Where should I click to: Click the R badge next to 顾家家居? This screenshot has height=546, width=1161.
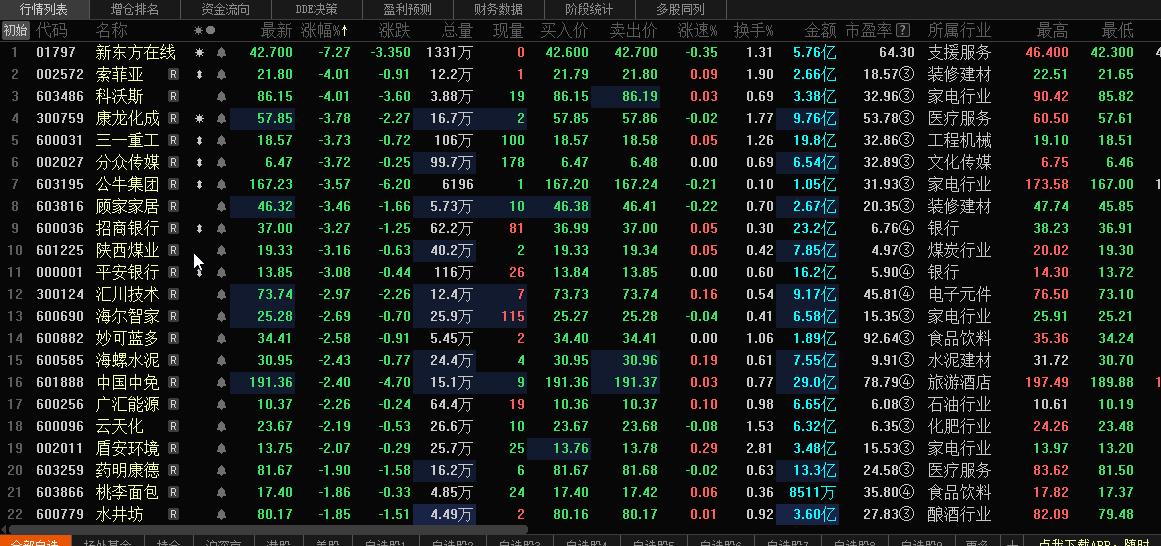tap(173, 207)
